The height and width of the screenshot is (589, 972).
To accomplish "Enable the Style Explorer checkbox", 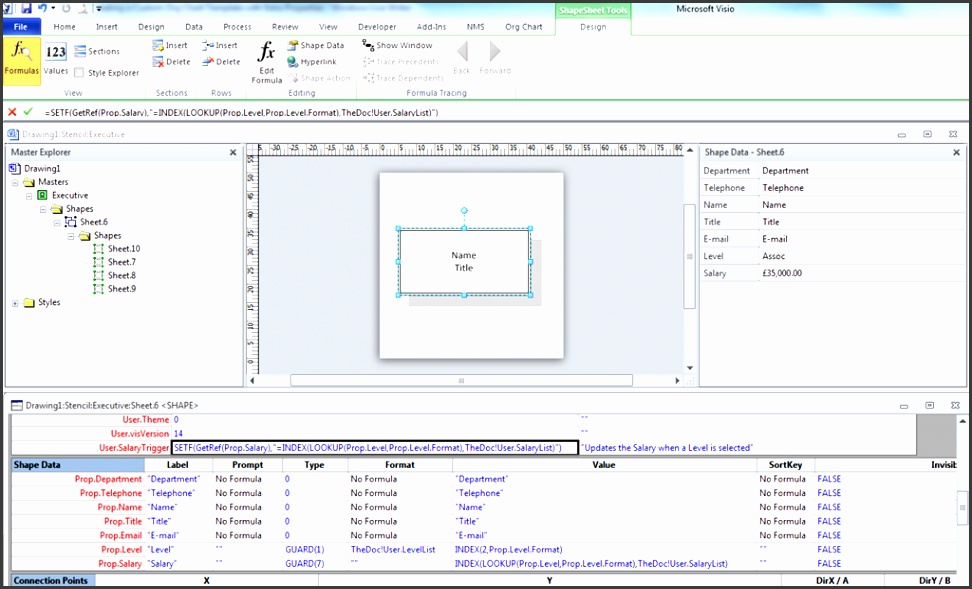I will click(x=80, y=73).
